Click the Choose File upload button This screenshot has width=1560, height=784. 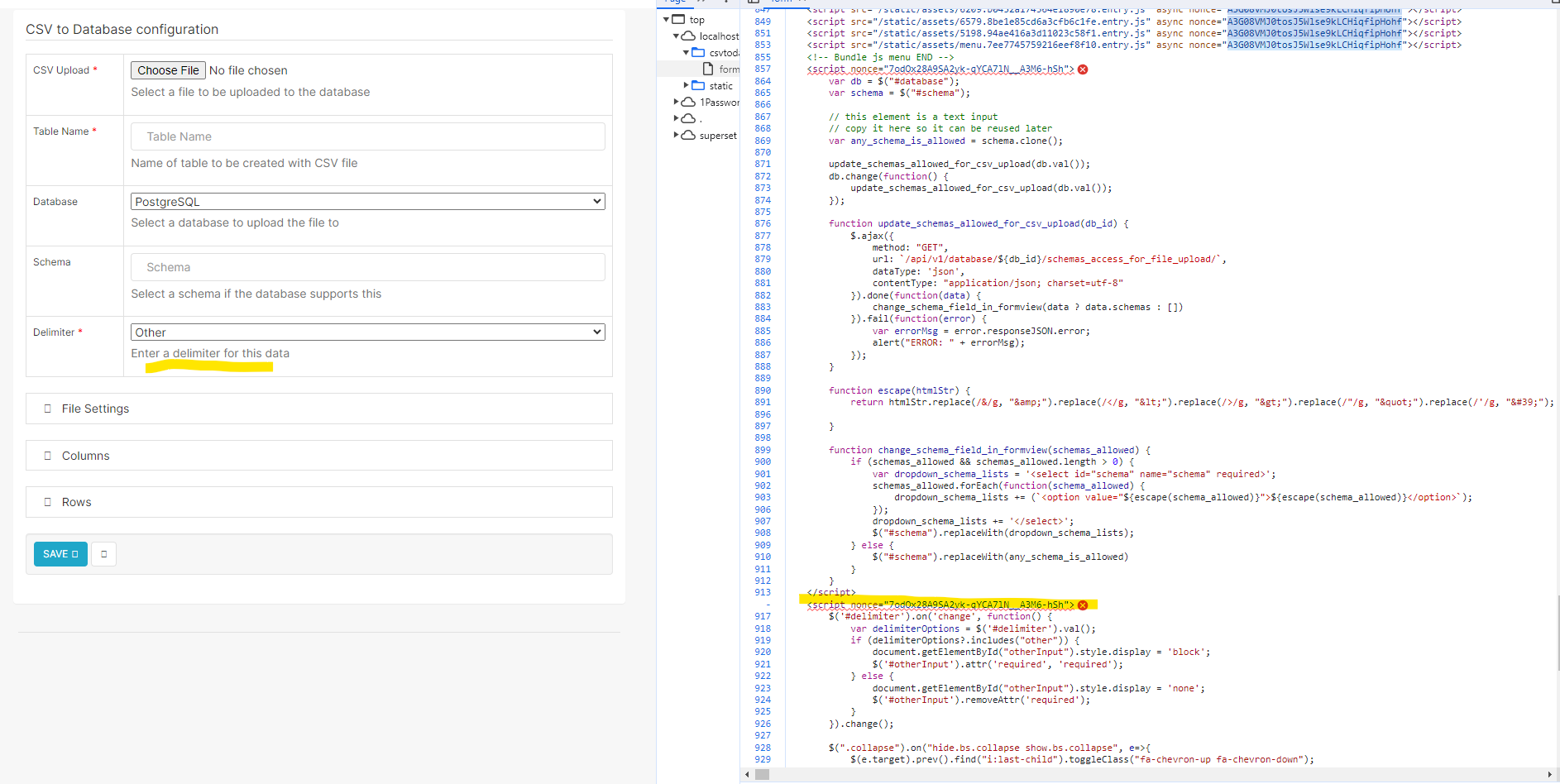[x=168, y=70]
